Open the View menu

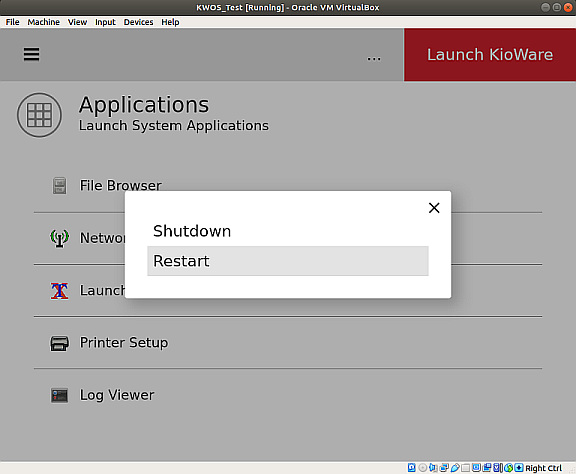(x=77, y=22)
